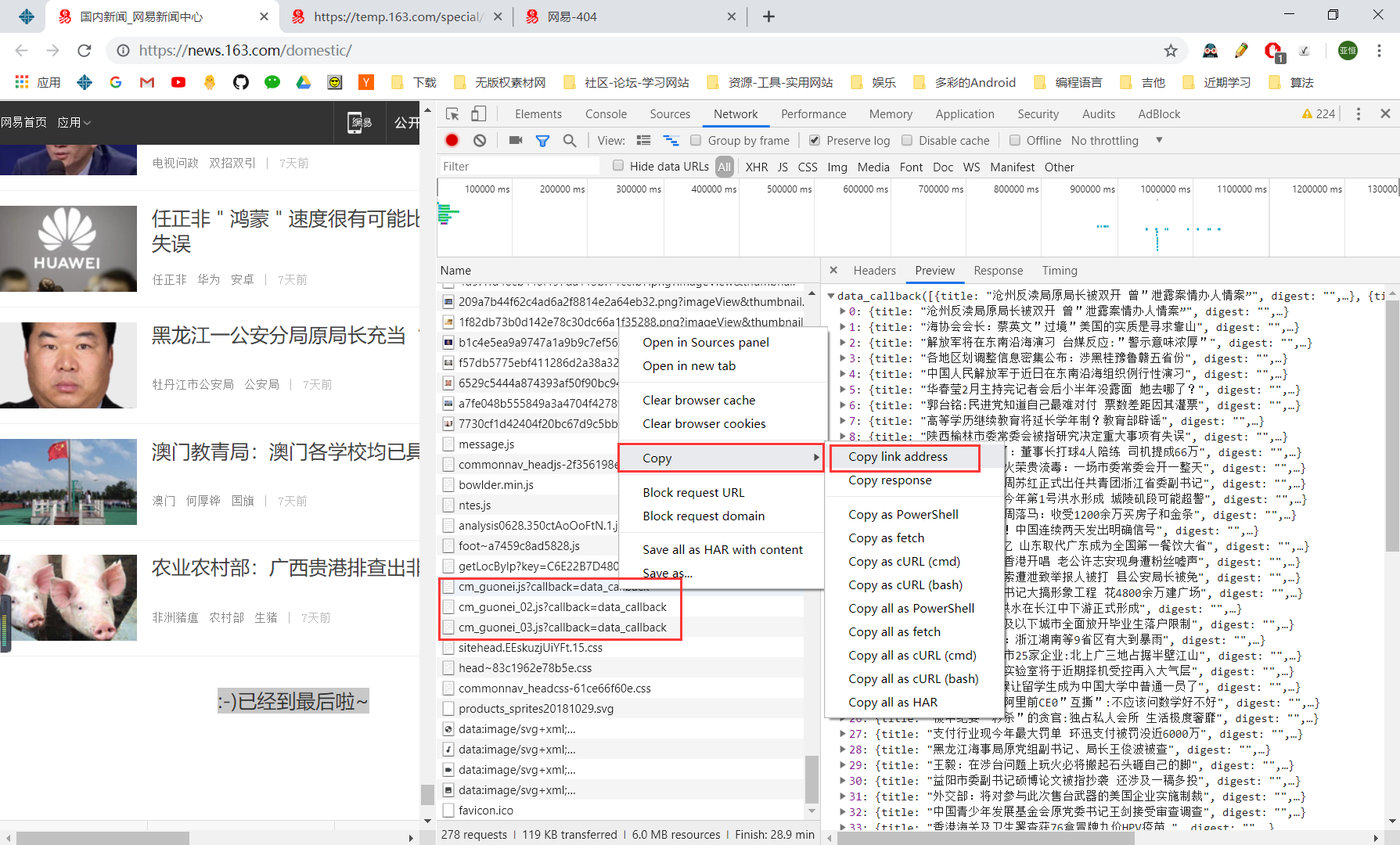Uncheck Preserve log checkbox
This screenshot has height=845, width=1400.
coord(815,140)
